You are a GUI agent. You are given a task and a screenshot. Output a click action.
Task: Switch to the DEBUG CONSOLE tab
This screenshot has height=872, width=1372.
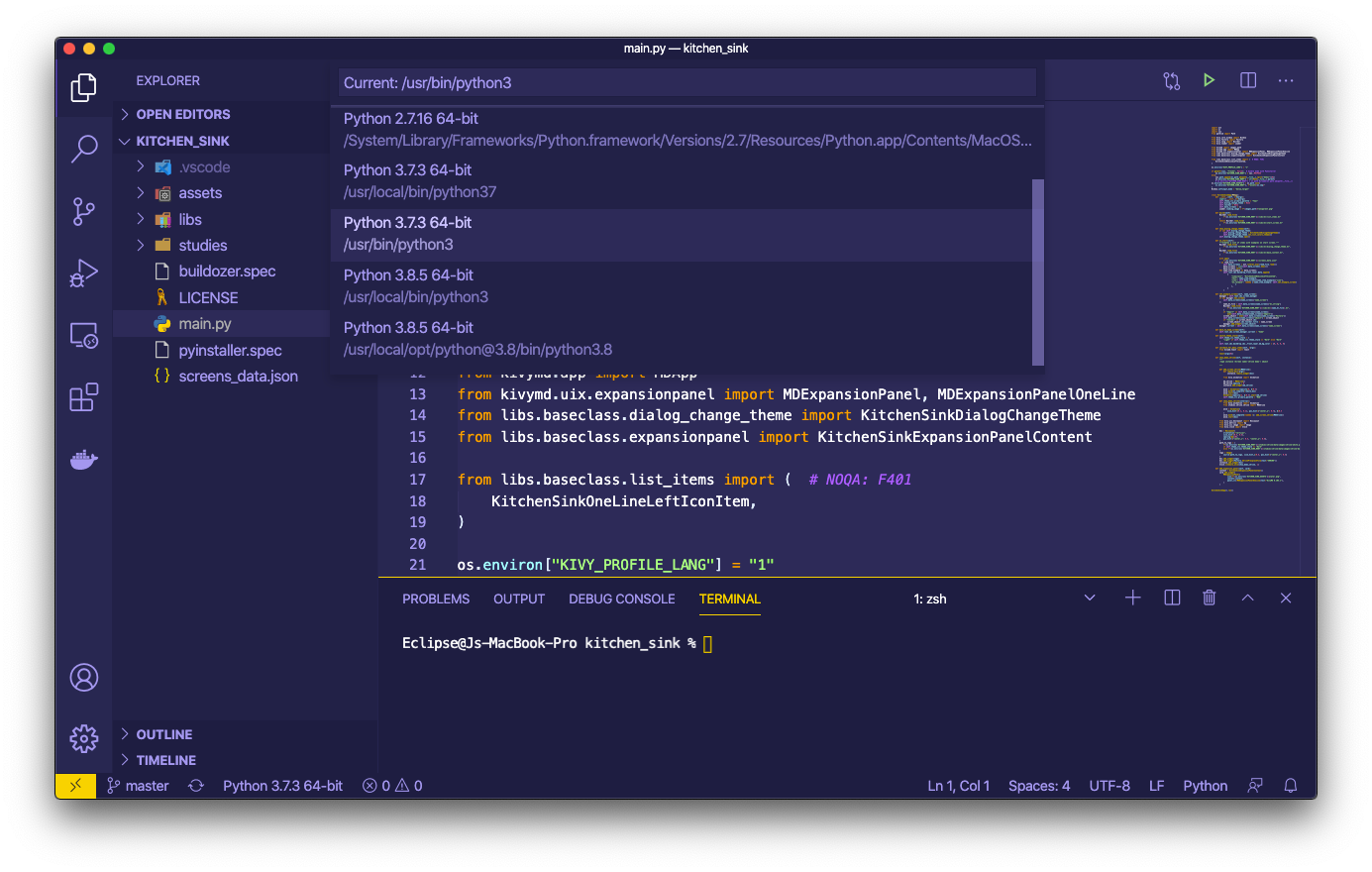(x=622, y=599)
